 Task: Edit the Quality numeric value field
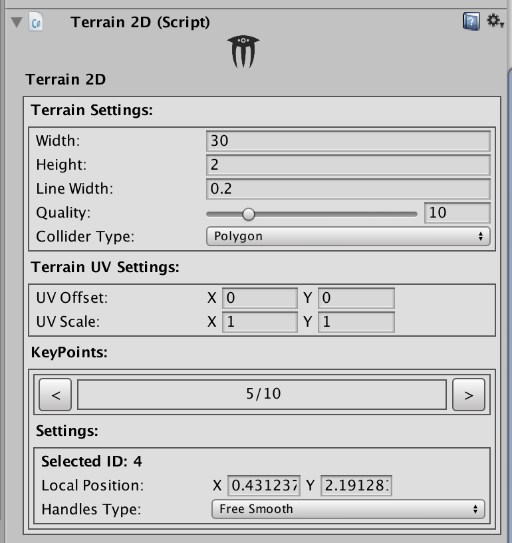457,213
